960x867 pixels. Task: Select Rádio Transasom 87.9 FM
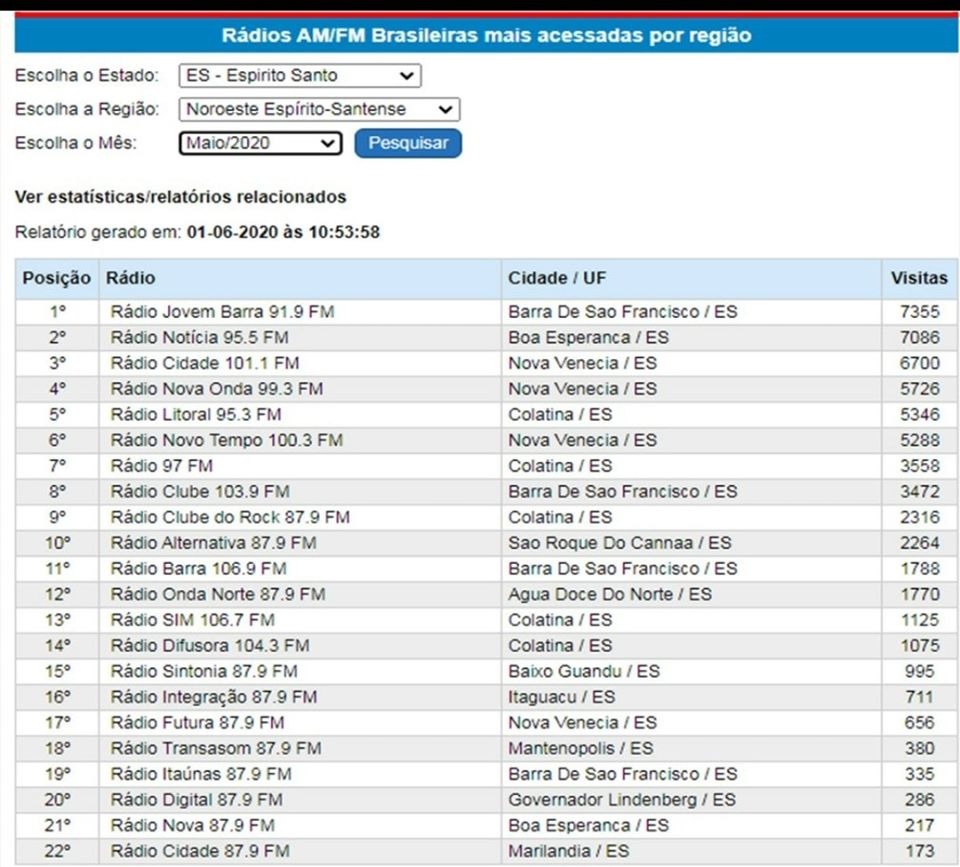pyautogui.click(x=216, y=749)
